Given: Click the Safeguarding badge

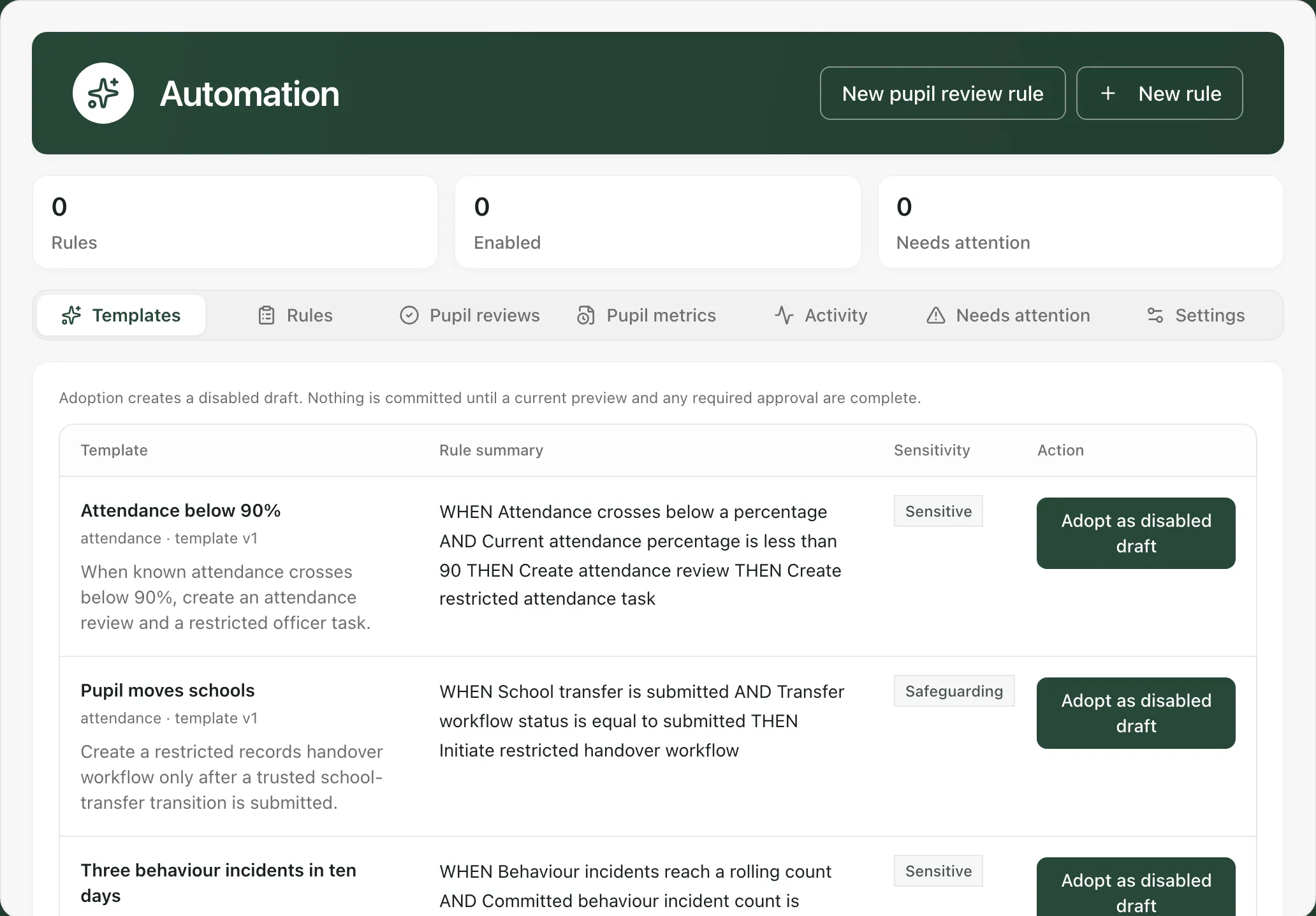Looking at the screenshot, I should click(x=954, y=691).
